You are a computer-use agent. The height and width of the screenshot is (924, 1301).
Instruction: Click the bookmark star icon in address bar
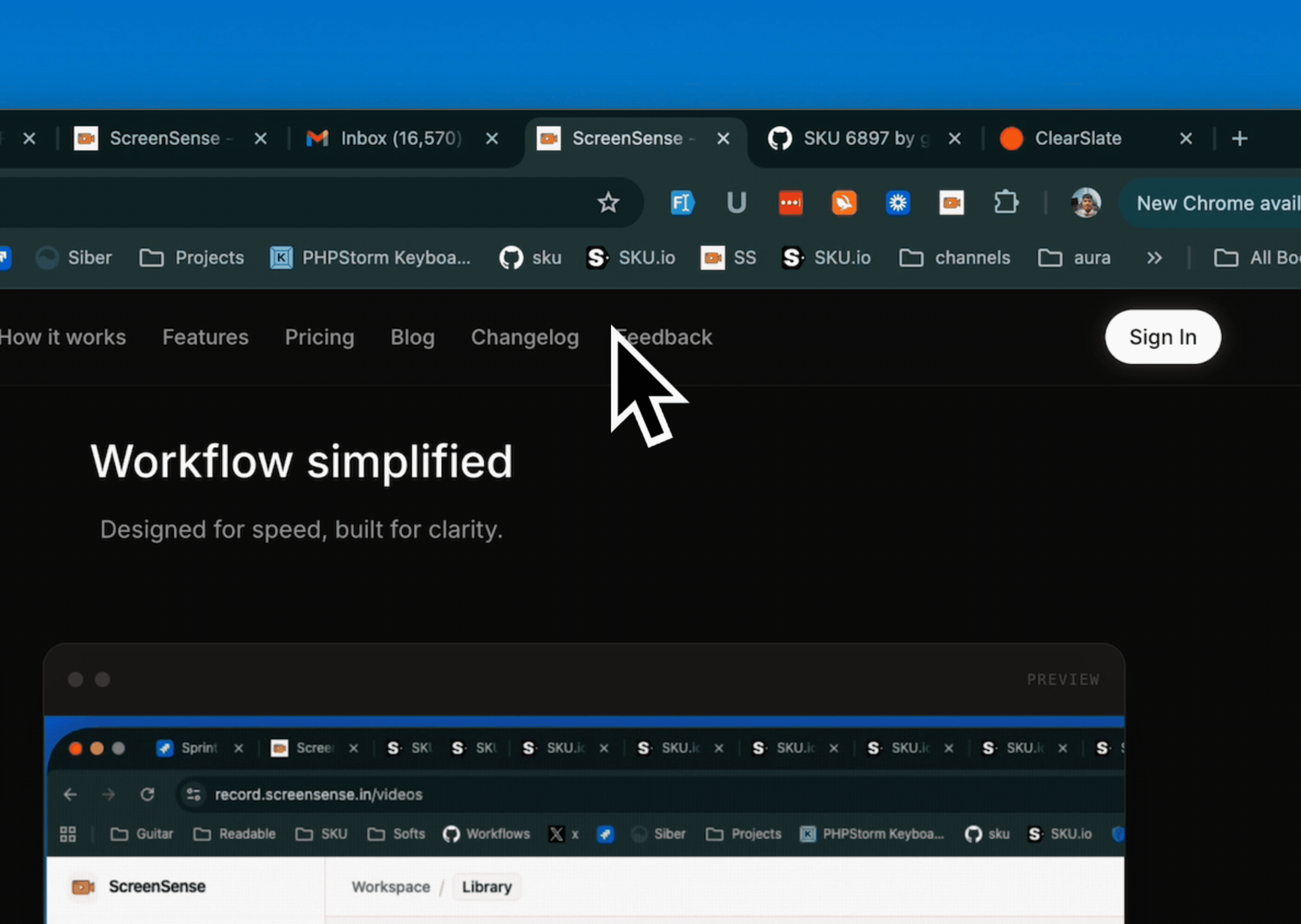(608, 202)
